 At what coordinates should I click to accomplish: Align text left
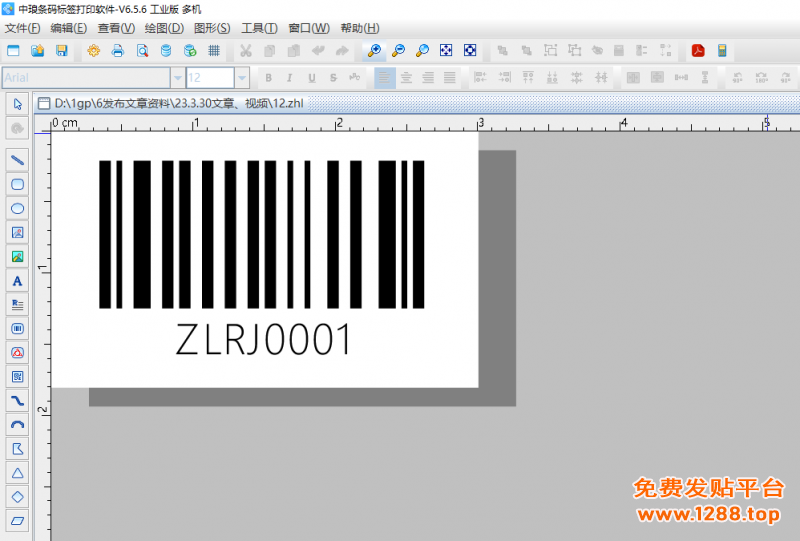(x=384, y=78)
